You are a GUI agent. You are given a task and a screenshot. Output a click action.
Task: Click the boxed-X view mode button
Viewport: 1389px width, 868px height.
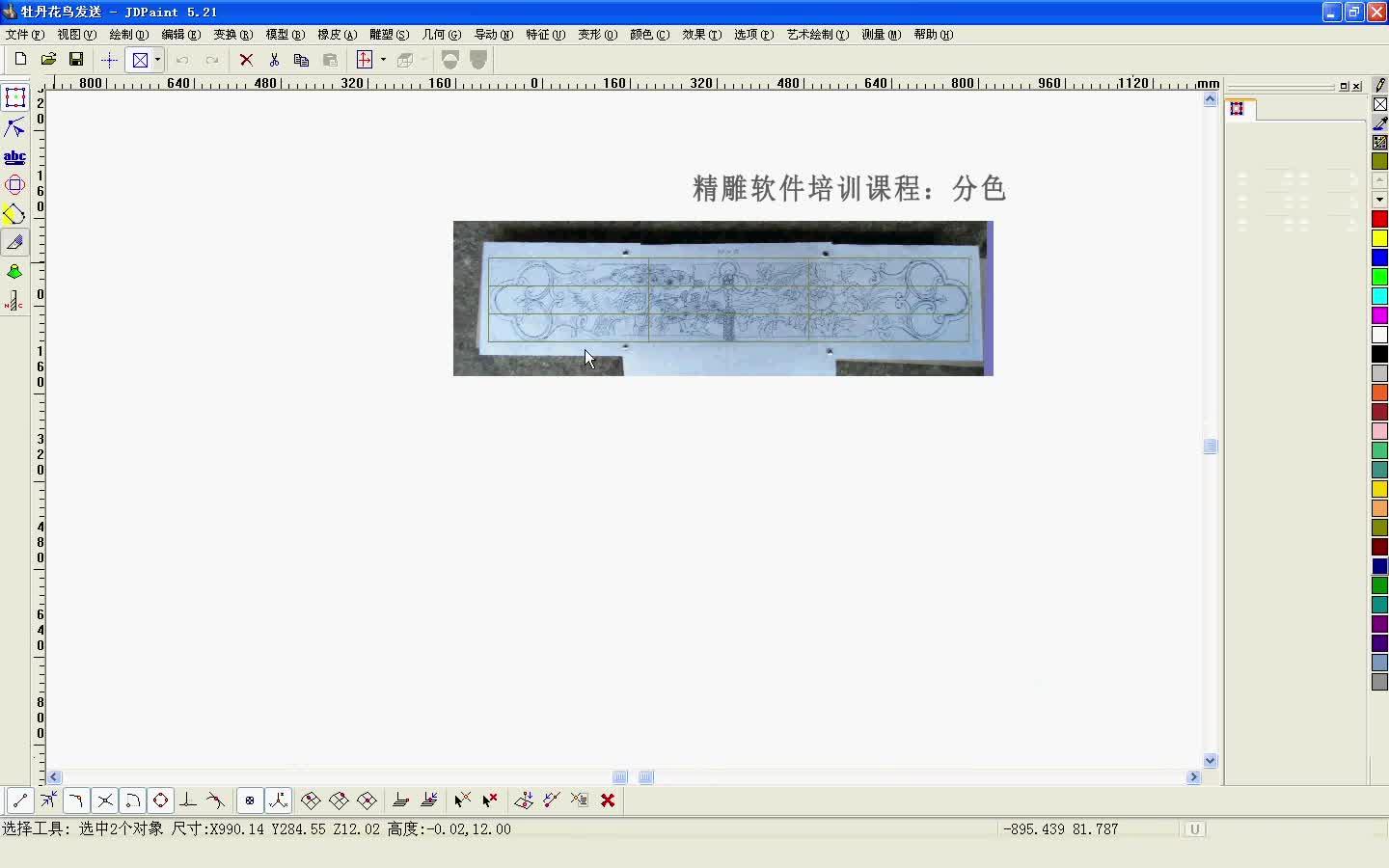pyautogui.click(x=140, y=60)
